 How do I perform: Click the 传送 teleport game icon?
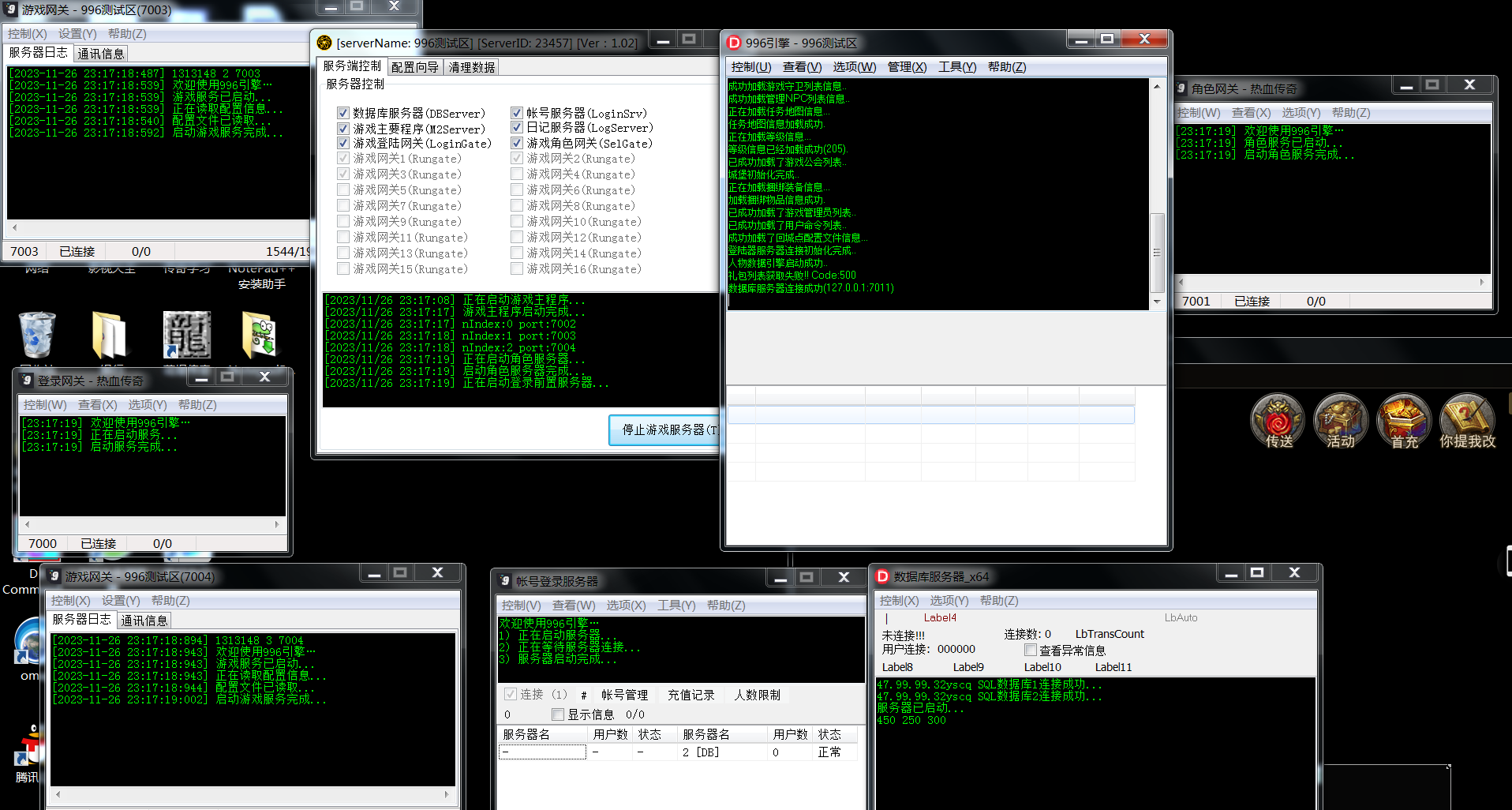[x=1278, y=421]
